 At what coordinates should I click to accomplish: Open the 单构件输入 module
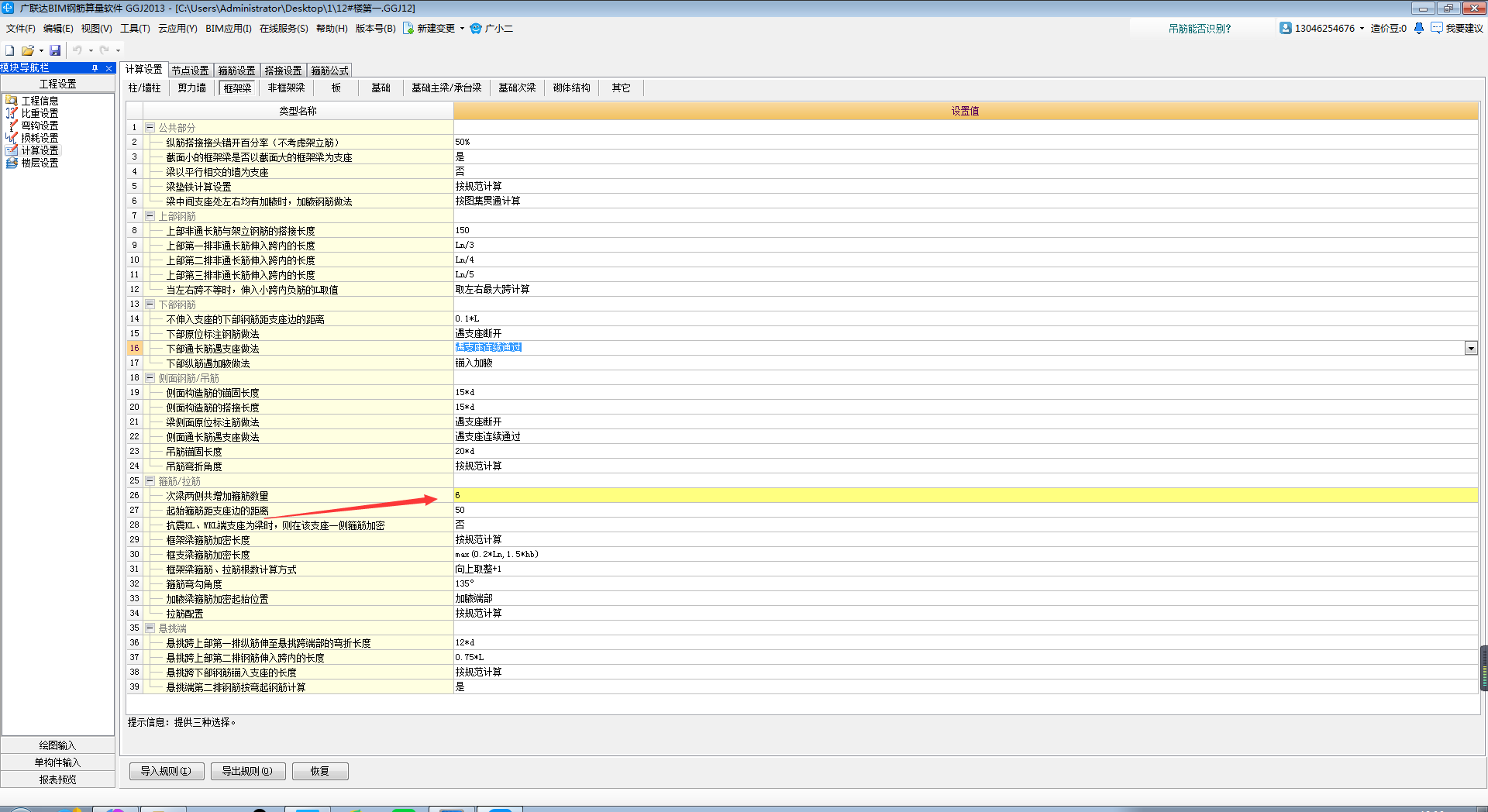click(x=58, y=762)
